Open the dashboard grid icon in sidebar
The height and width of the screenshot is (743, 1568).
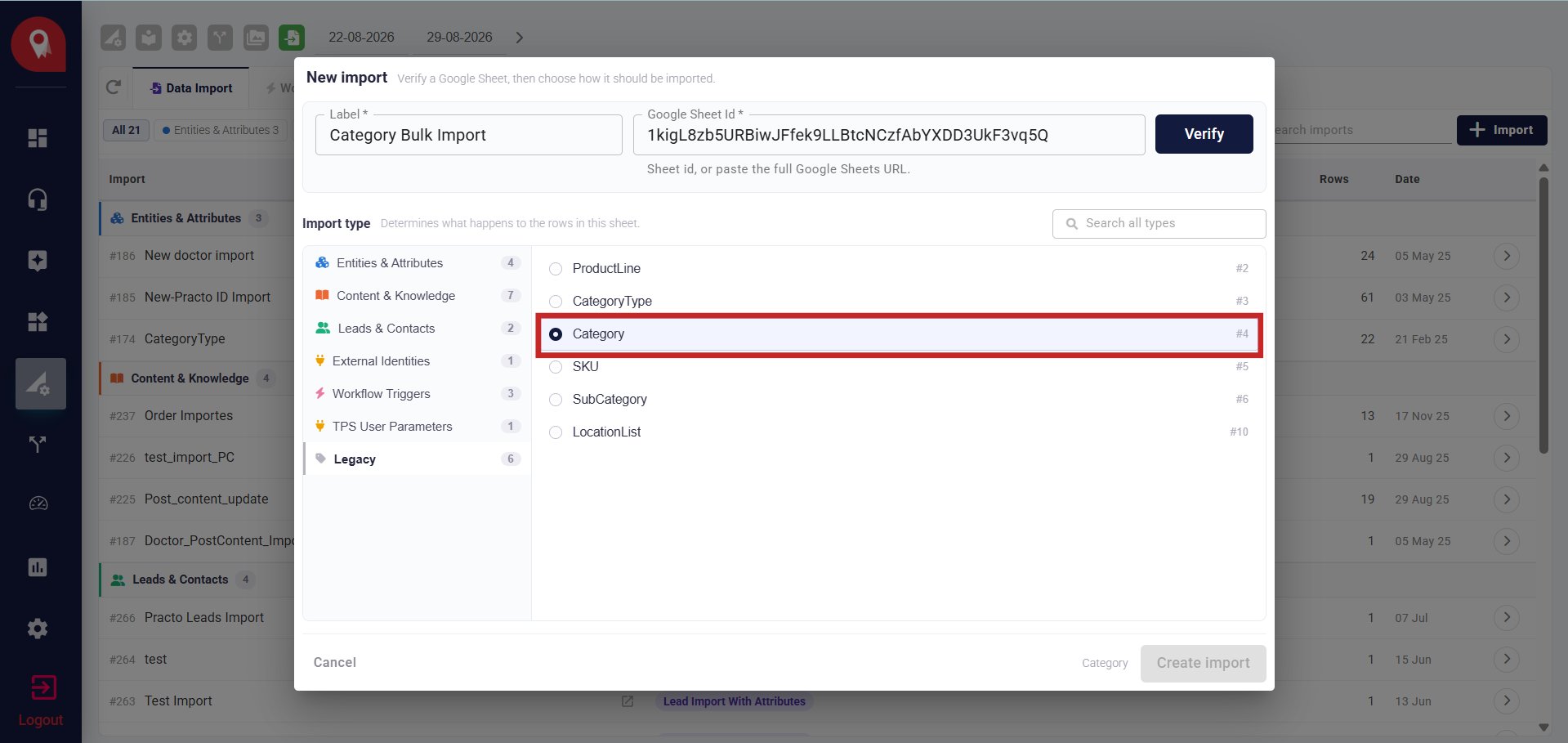point(38,138)
